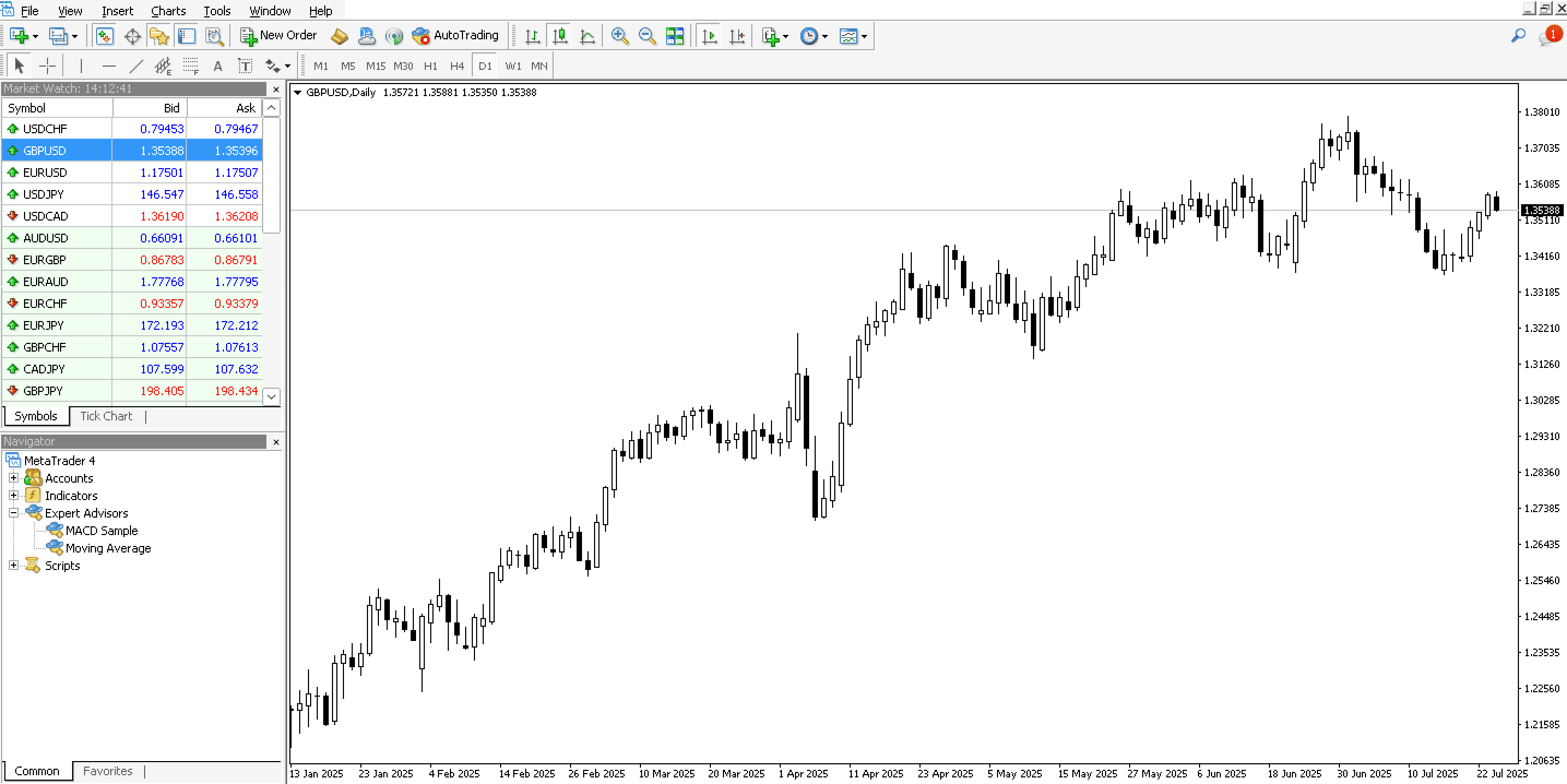This screenshot has width=1567, height=784.
Task: Switch chart to line chart icon
Action: point(587,36)
